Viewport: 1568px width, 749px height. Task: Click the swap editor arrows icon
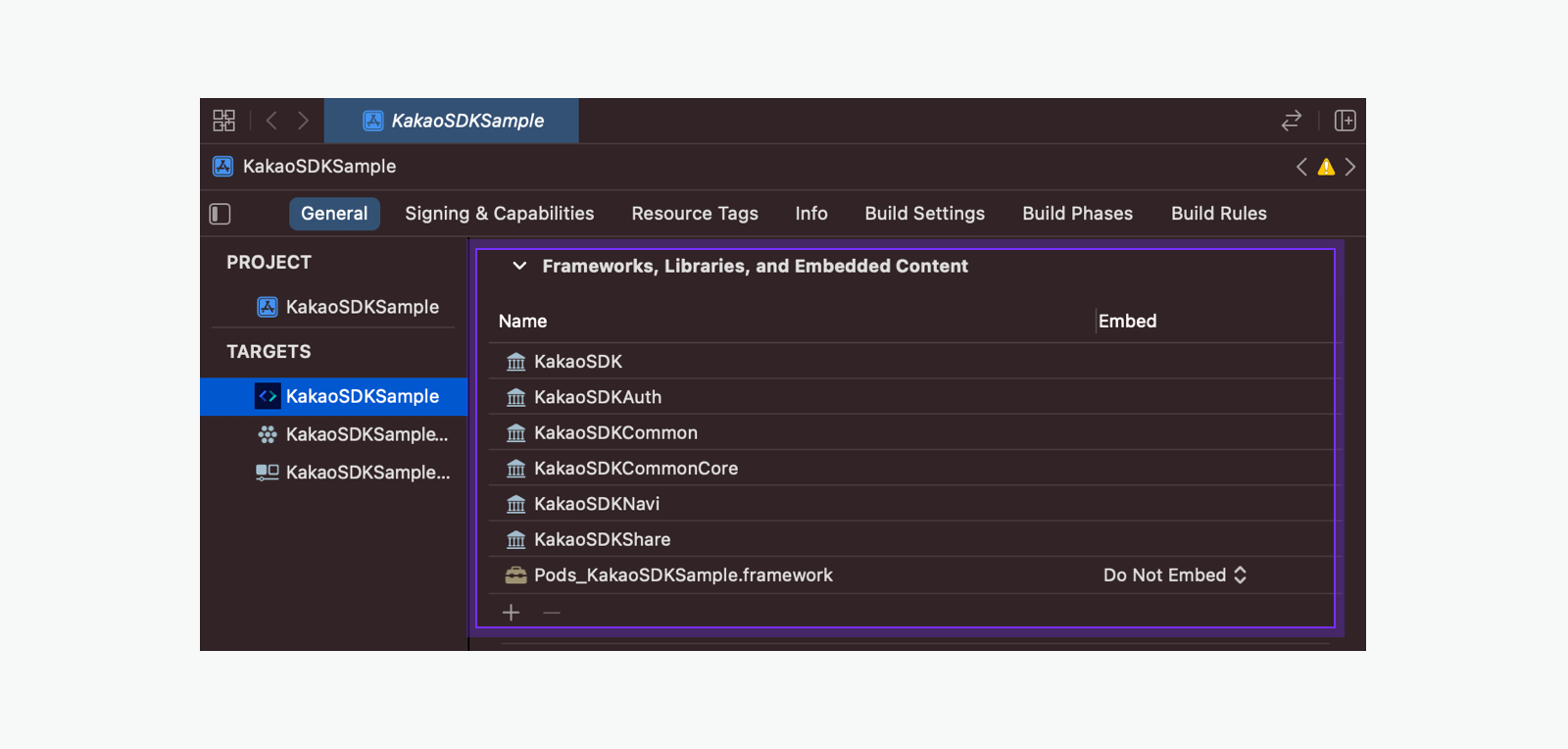click(1291, 121)
